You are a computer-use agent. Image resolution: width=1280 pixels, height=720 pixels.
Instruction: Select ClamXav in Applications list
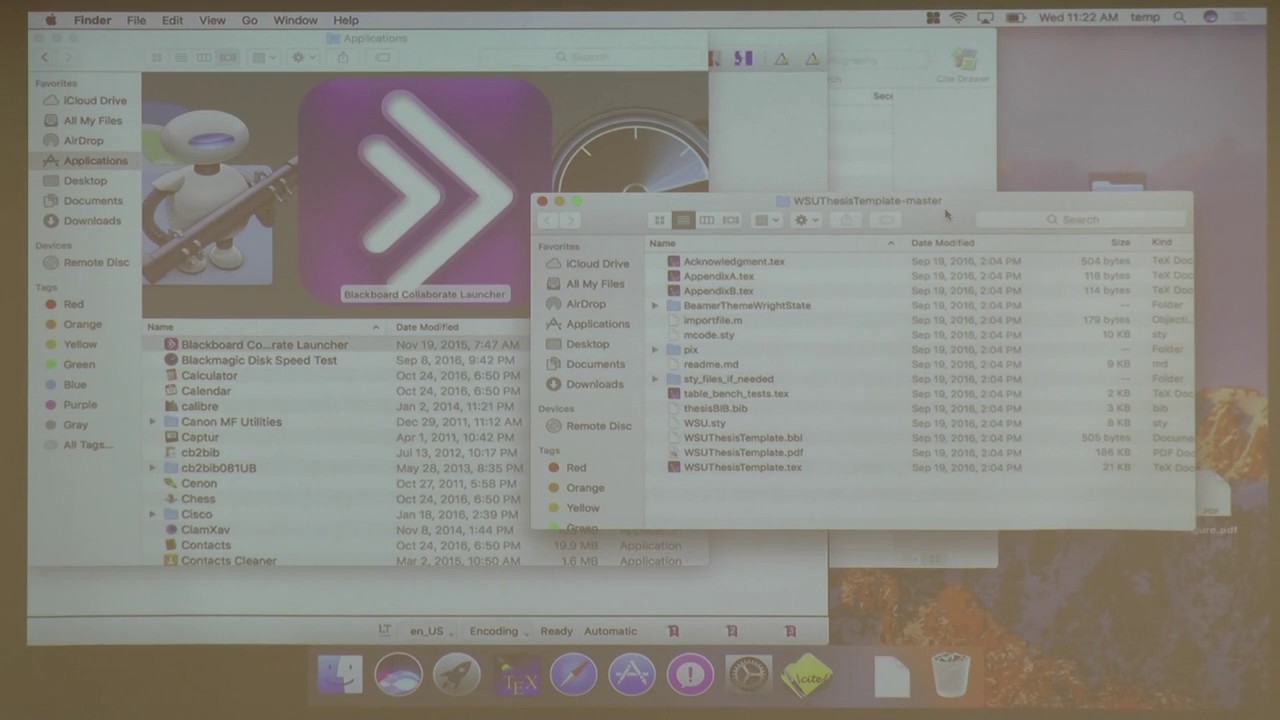tap(205, 530)
